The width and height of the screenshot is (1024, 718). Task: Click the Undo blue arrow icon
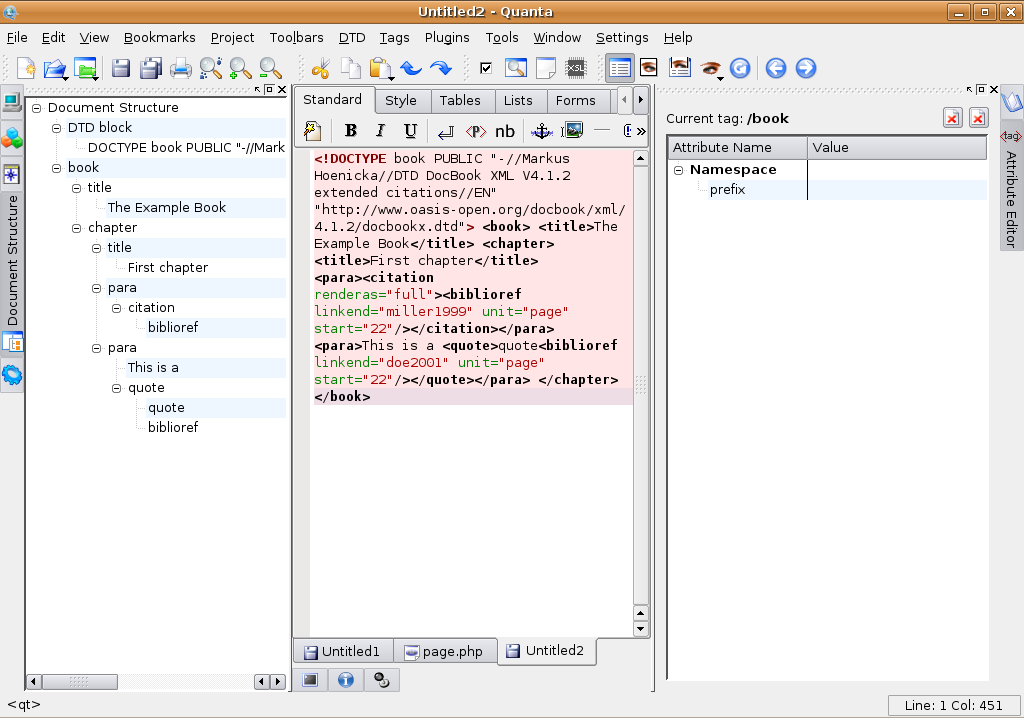click(x=410, y=68)
